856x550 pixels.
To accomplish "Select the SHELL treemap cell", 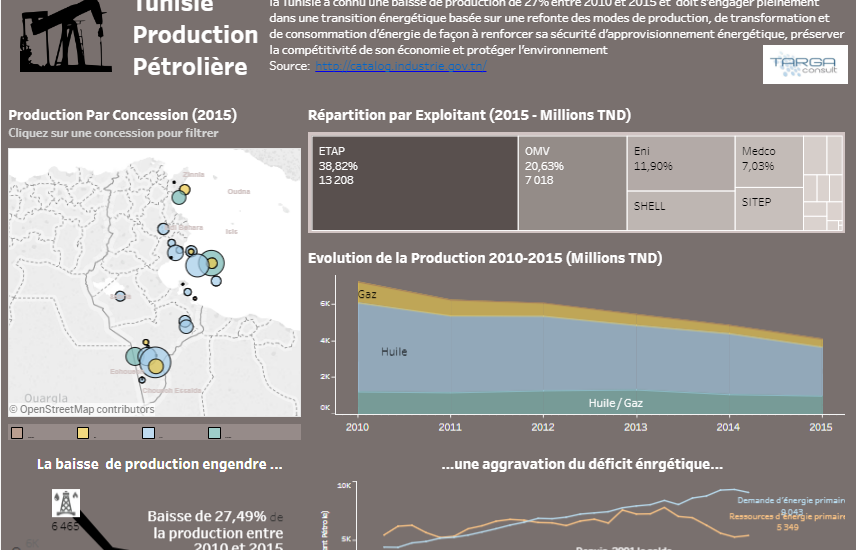I will point(681,211).
